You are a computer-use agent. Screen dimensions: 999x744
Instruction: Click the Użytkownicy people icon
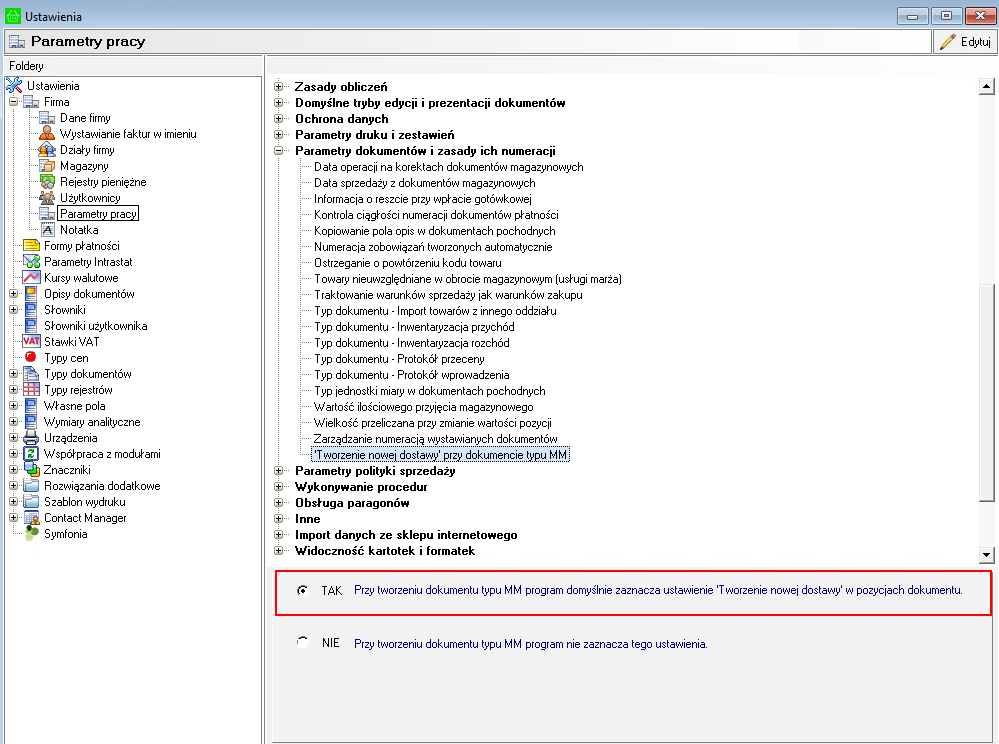click(47, 198)
